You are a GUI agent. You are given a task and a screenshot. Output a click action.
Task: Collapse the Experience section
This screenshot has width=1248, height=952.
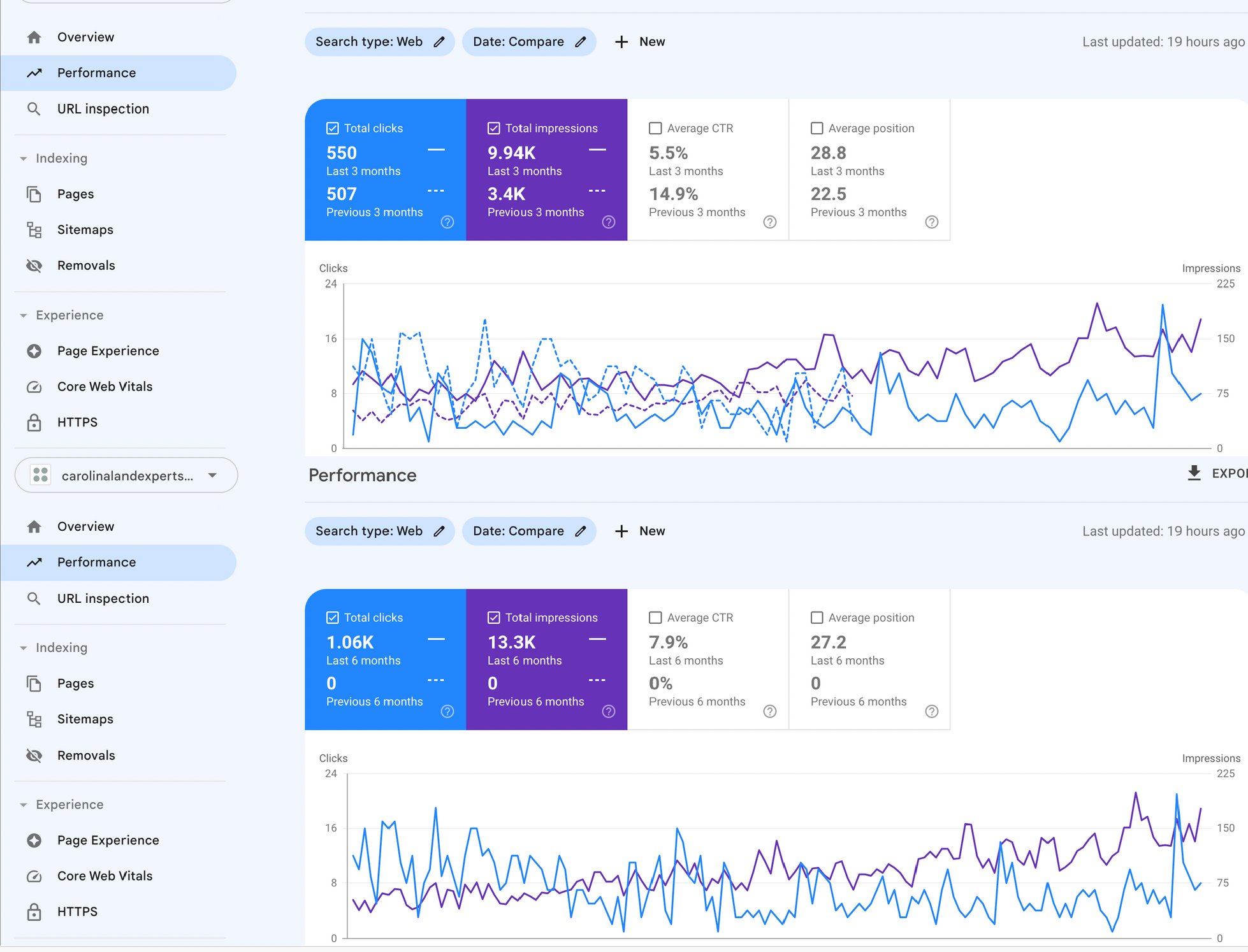pyautogui.click(x=24, y=315)
